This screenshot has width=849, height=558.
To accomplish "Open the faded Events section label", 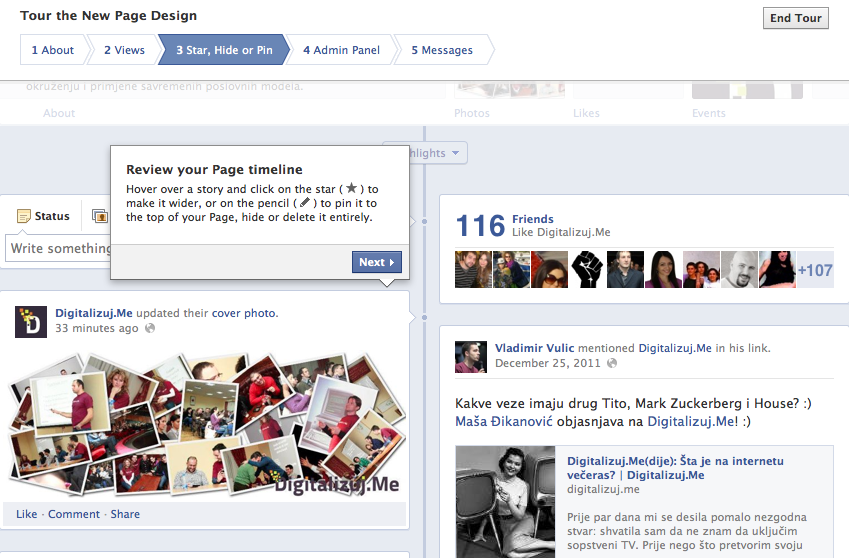I will (708, 113).
